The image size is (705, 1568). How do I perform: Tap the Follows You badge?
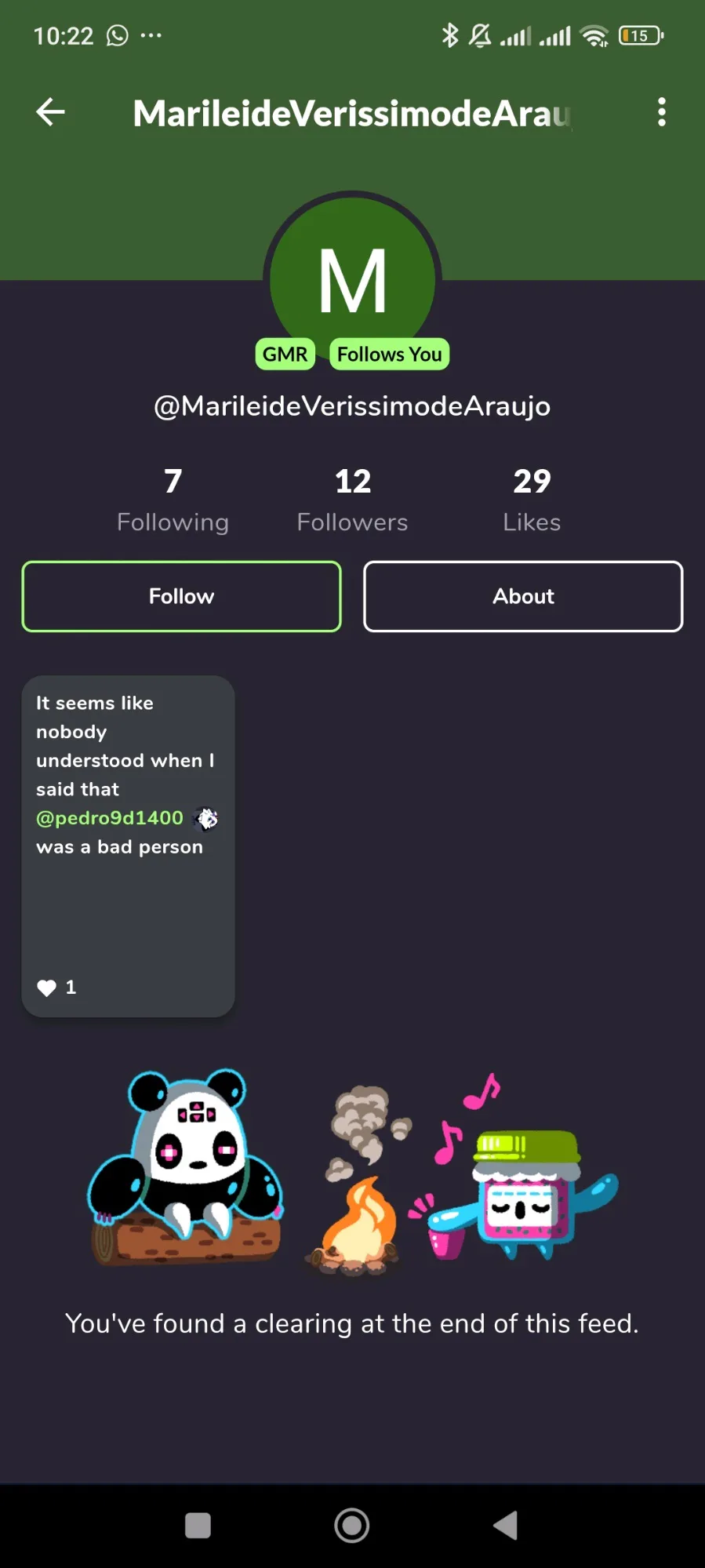coord(389,355)
